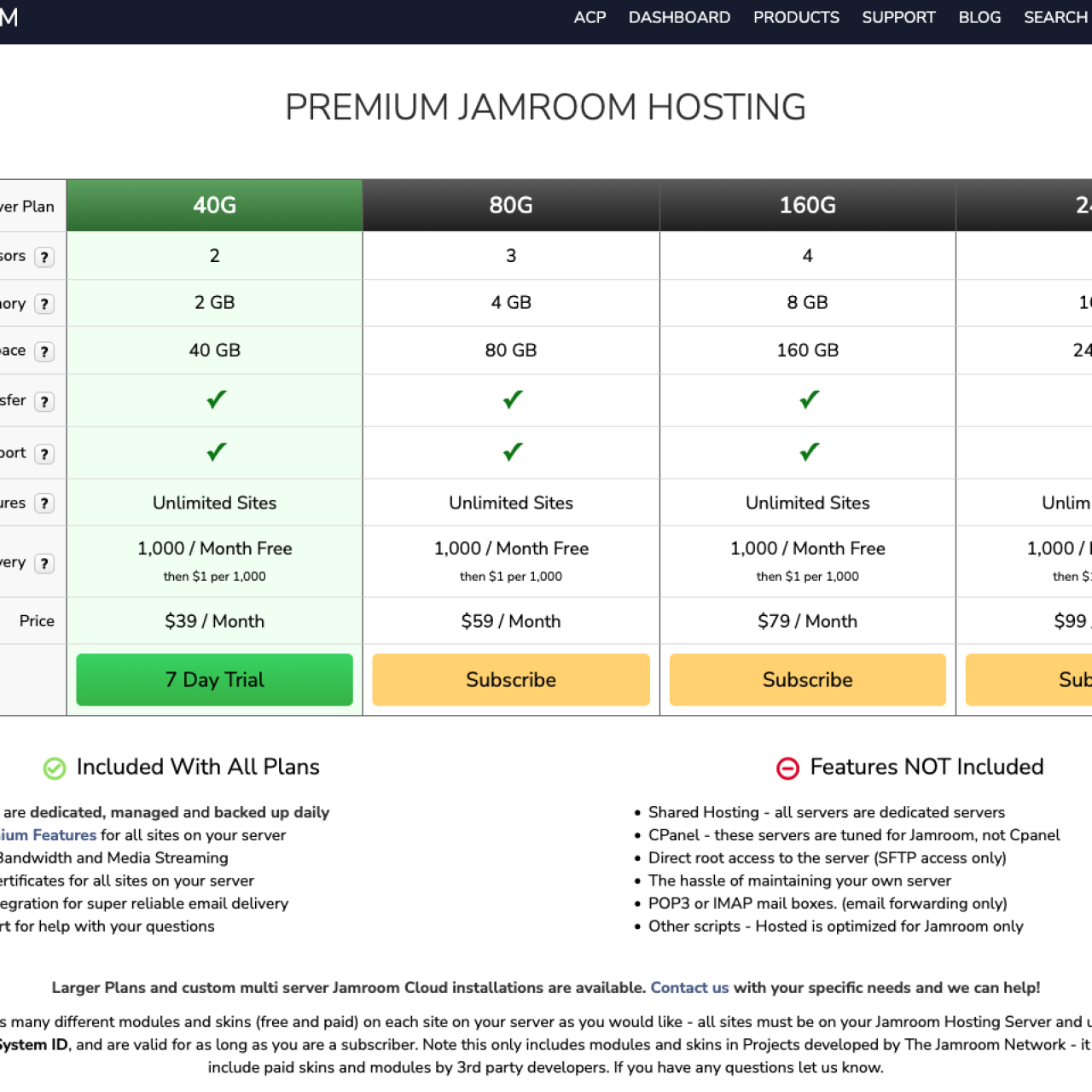This screenshot has width=1092, height=1092.
Task: Click the question mark next to Support
Action: (x=44, y=454)
